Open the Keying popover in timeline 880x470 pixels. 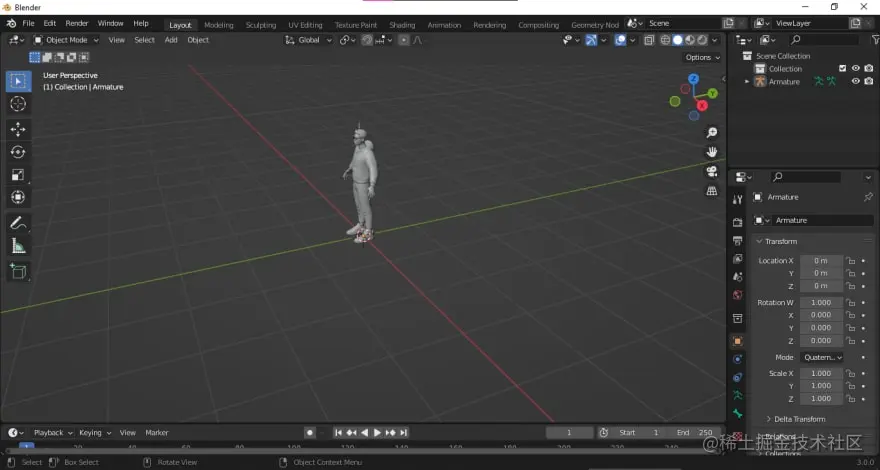[95, 433]
